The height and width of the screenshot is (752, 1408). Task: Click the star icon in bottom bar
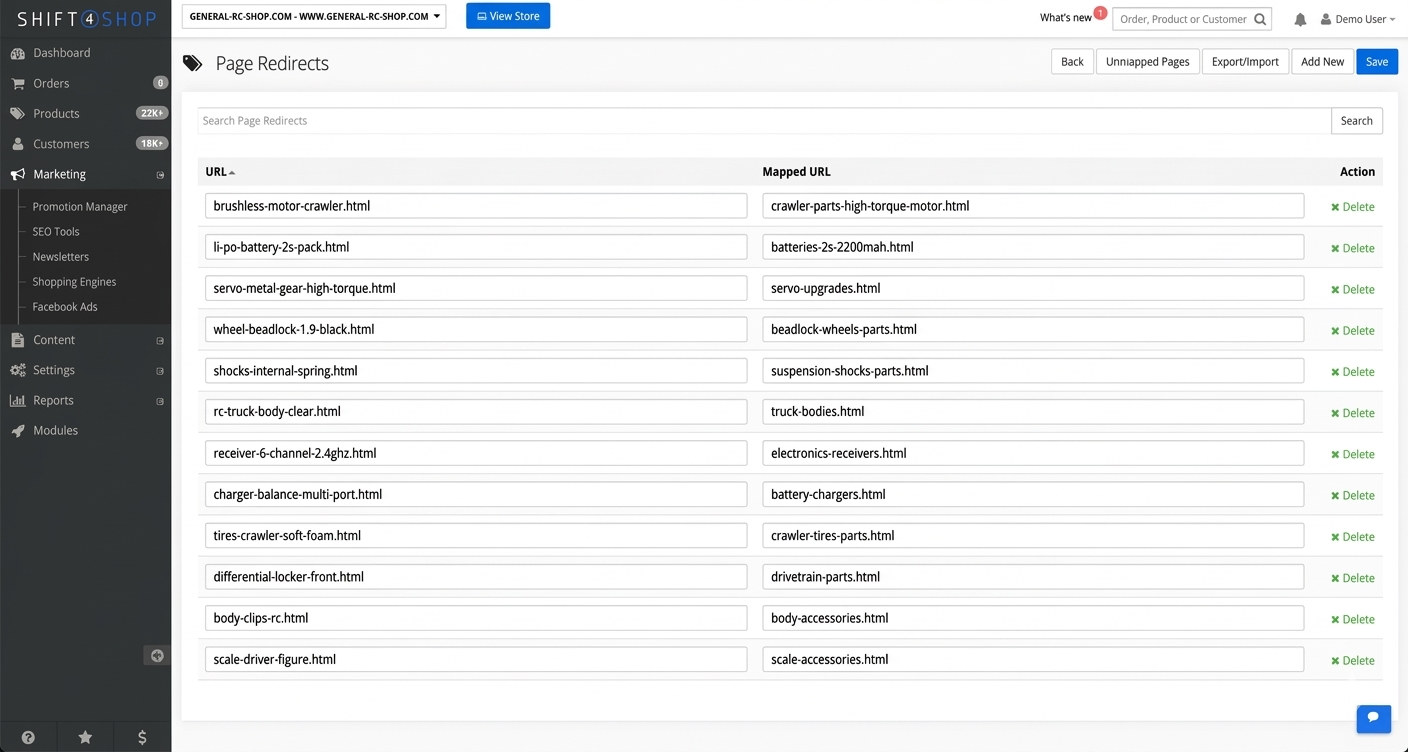(x=85, y=737)
